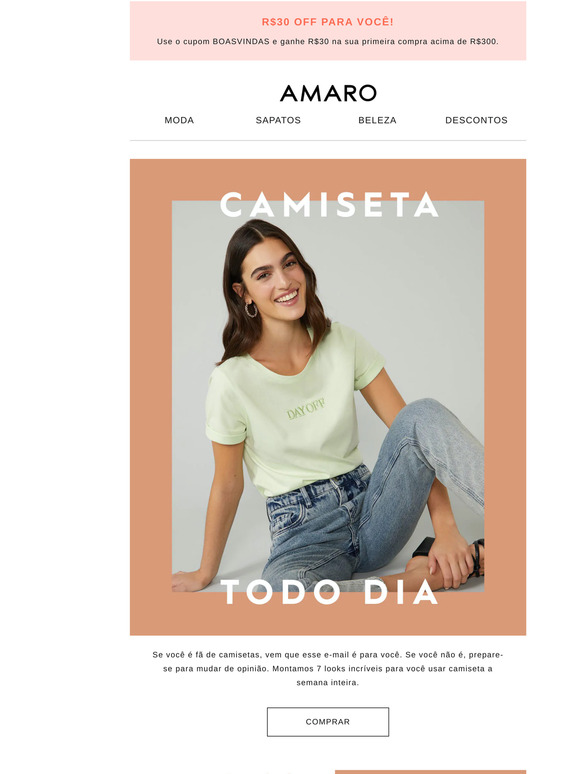Click the CAMISETA heading on the hero
The height and width of the screenshot is (774, 580).
click(329, 204)
